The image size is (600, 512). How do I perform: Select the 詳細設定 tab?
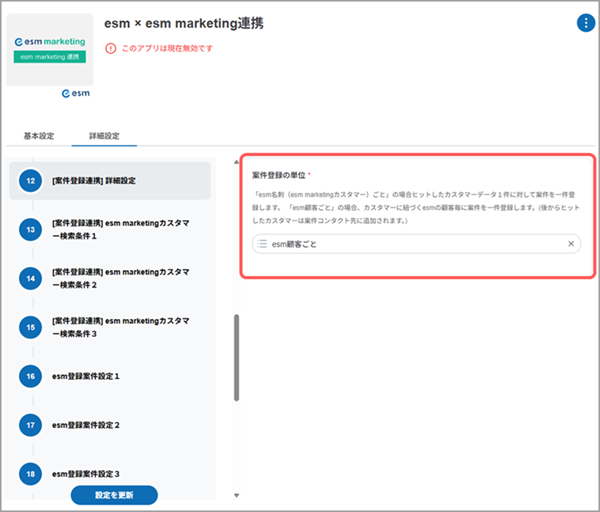tap(106, 135)
